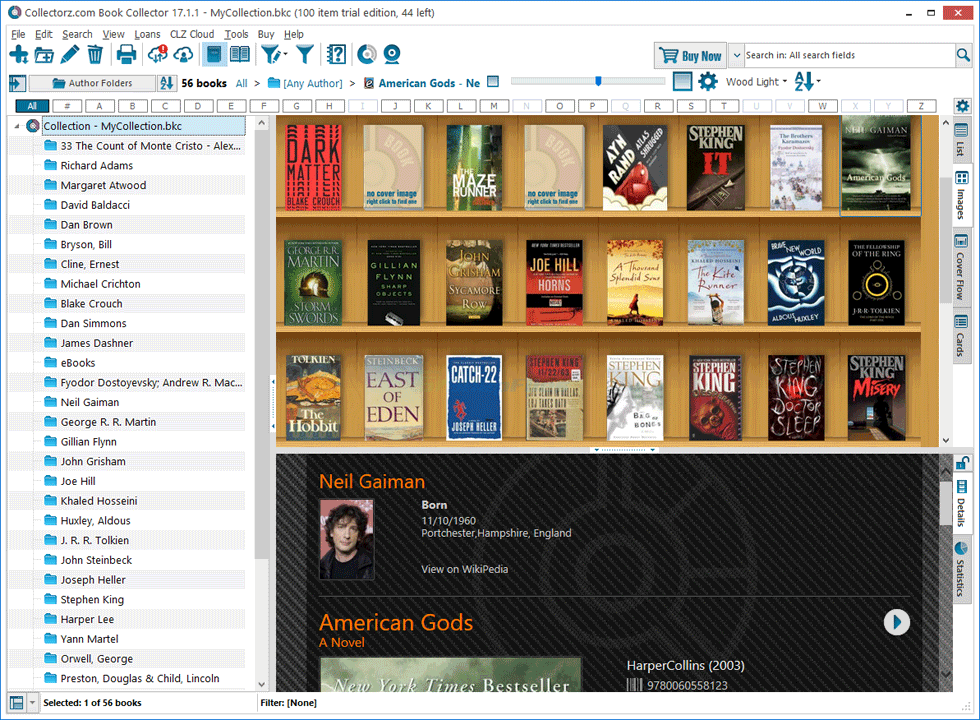Toggle the details panel lock icon

pyautogui.click(x=962, y=463)
